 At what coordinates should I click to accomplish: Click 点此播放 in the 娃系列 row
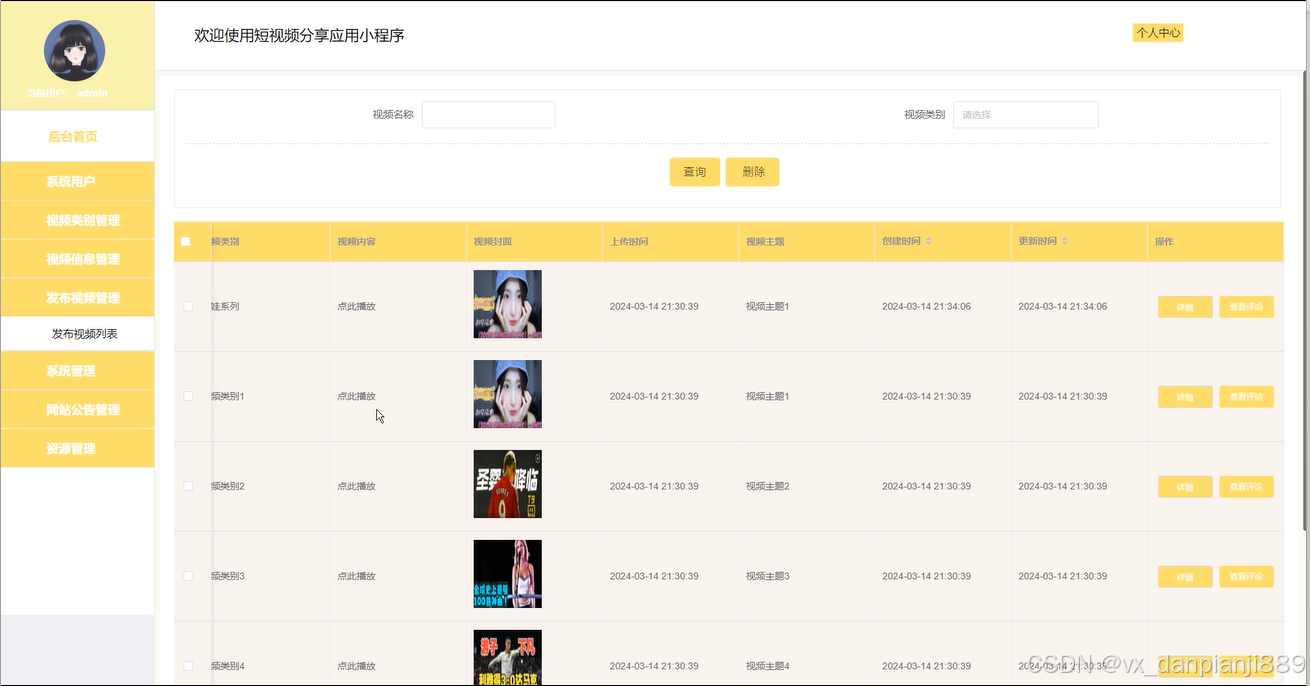(357, 306)
